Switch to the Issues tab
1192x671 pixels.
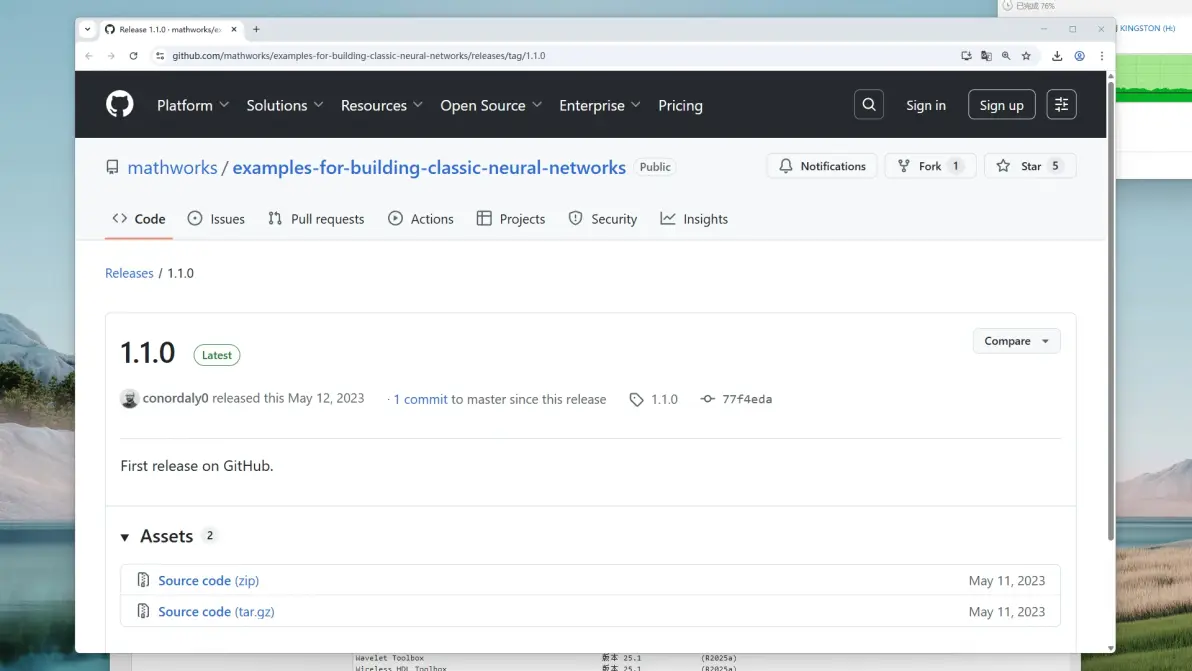(x=216, y=219)
